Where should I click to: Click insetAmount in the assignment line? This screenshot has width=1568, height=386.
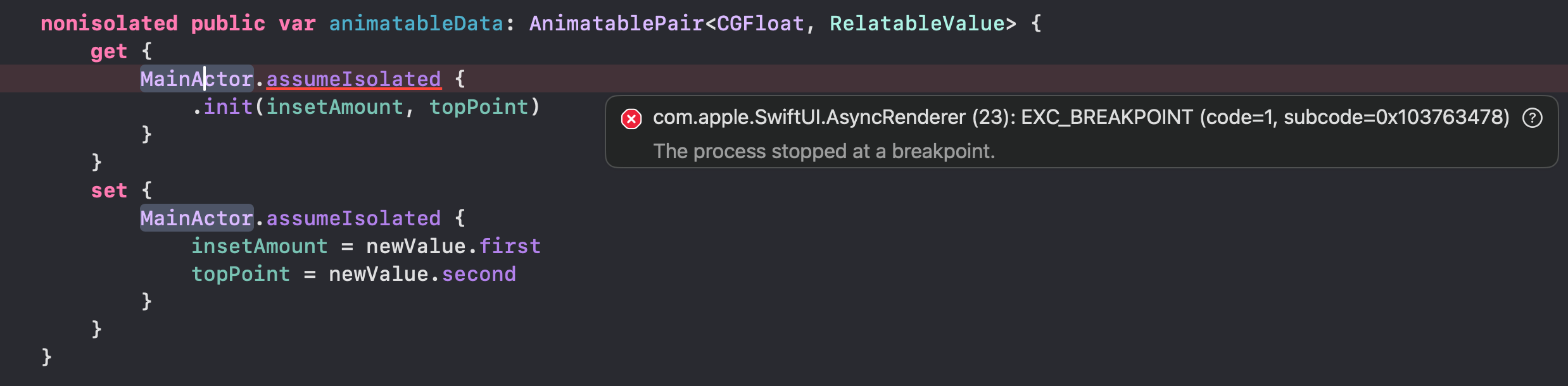(260, 246)
